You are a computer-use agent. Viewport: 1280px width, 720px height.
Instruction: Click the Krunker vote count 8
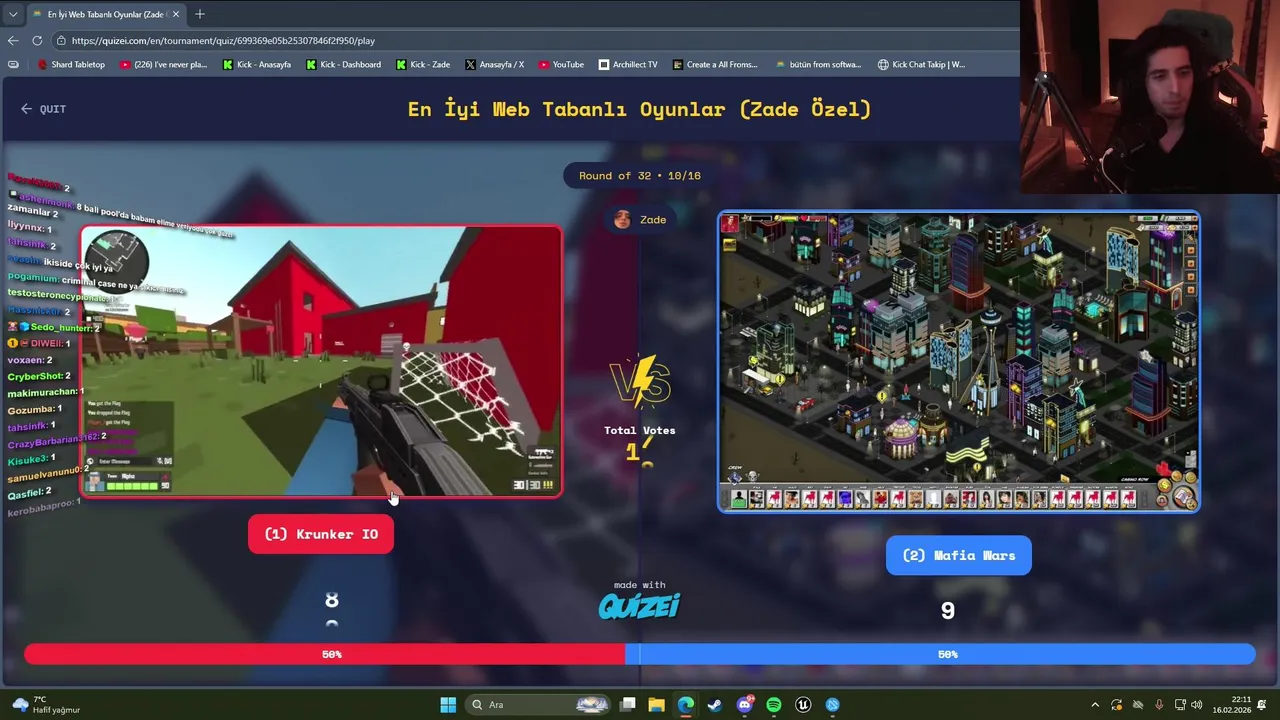pyautogui.click(x=332, y=600)
